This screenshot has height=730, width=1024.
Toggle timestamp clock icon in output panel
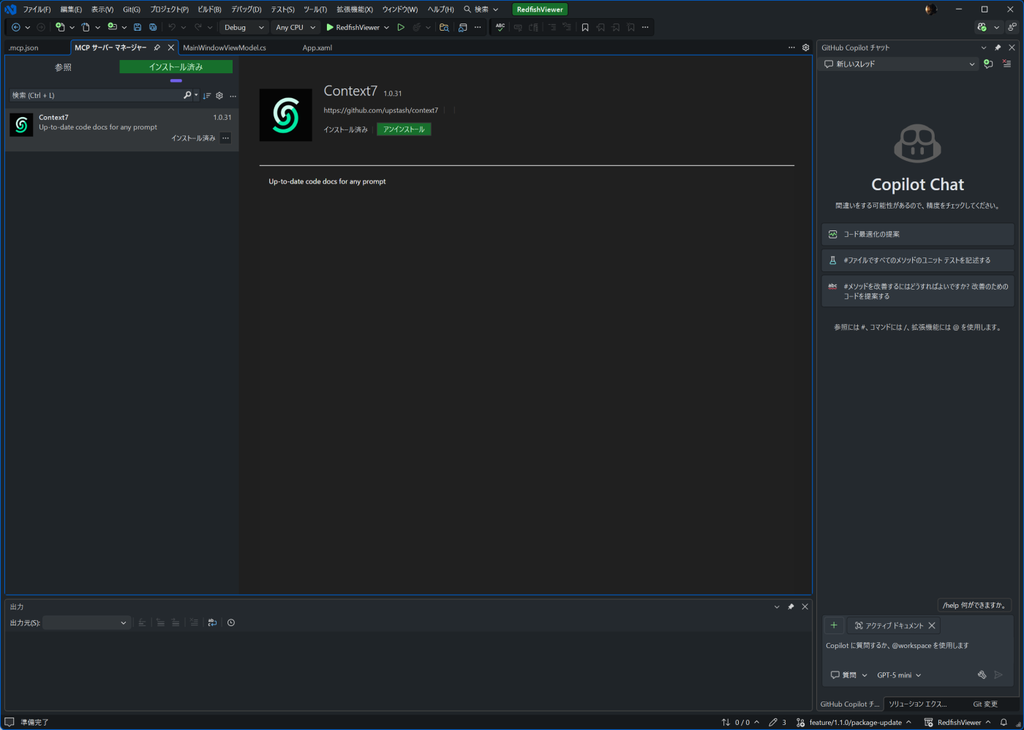click(231, 623)
